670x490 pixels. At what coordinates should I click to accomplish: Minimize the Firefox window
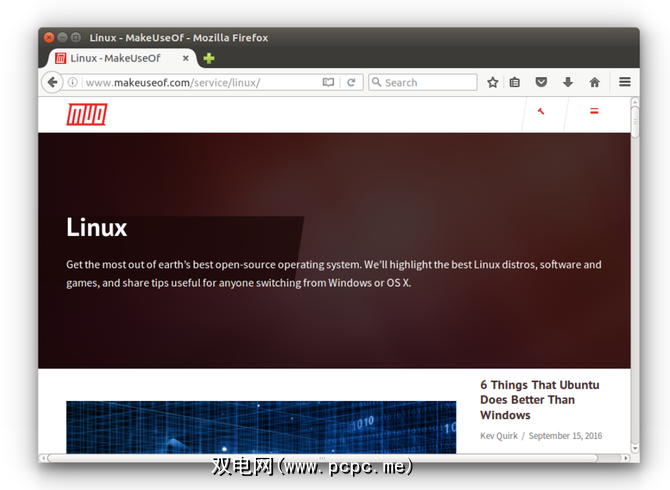(62, 38)
